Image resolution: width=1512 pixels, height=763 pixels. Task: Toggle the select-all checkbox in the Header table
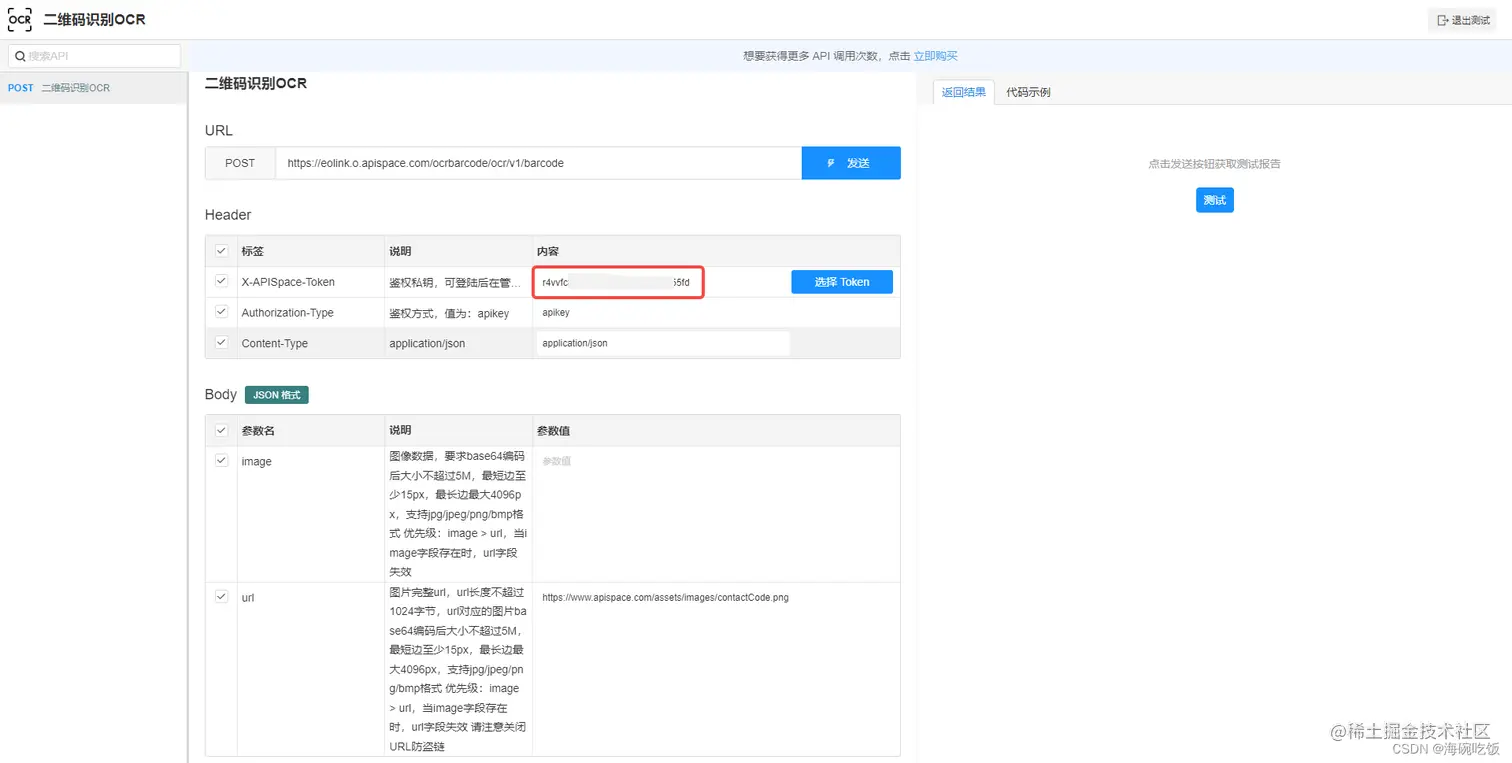coord(221,251)
